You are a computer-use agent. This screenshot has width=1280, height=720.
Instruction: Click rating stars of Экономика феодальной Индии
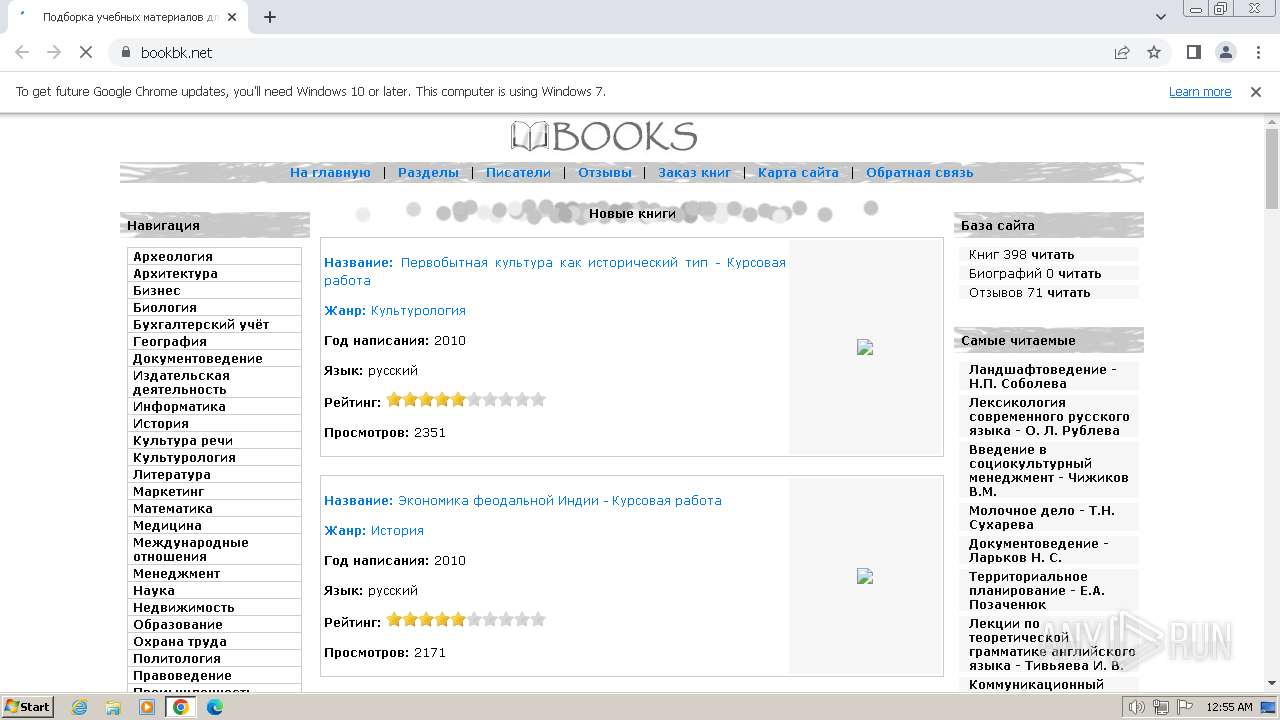click(466, 620)
